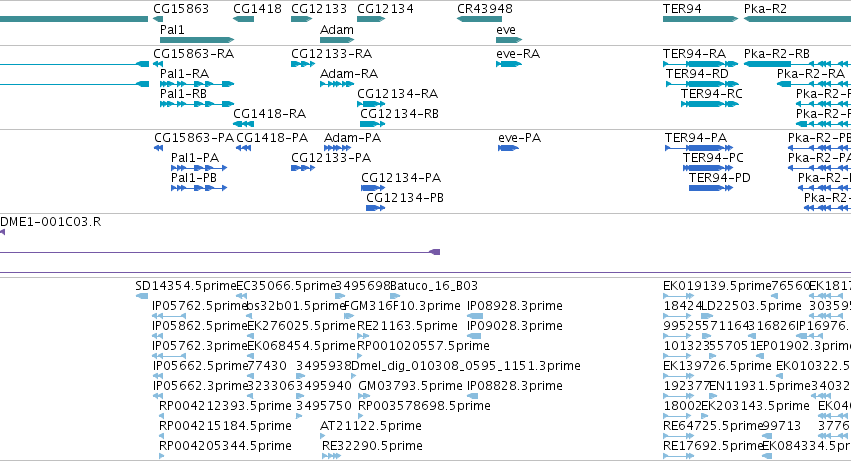Click the IP05862.5prime EST label
The width and height of the screenshot is (851, 461).
click(200, 326)
